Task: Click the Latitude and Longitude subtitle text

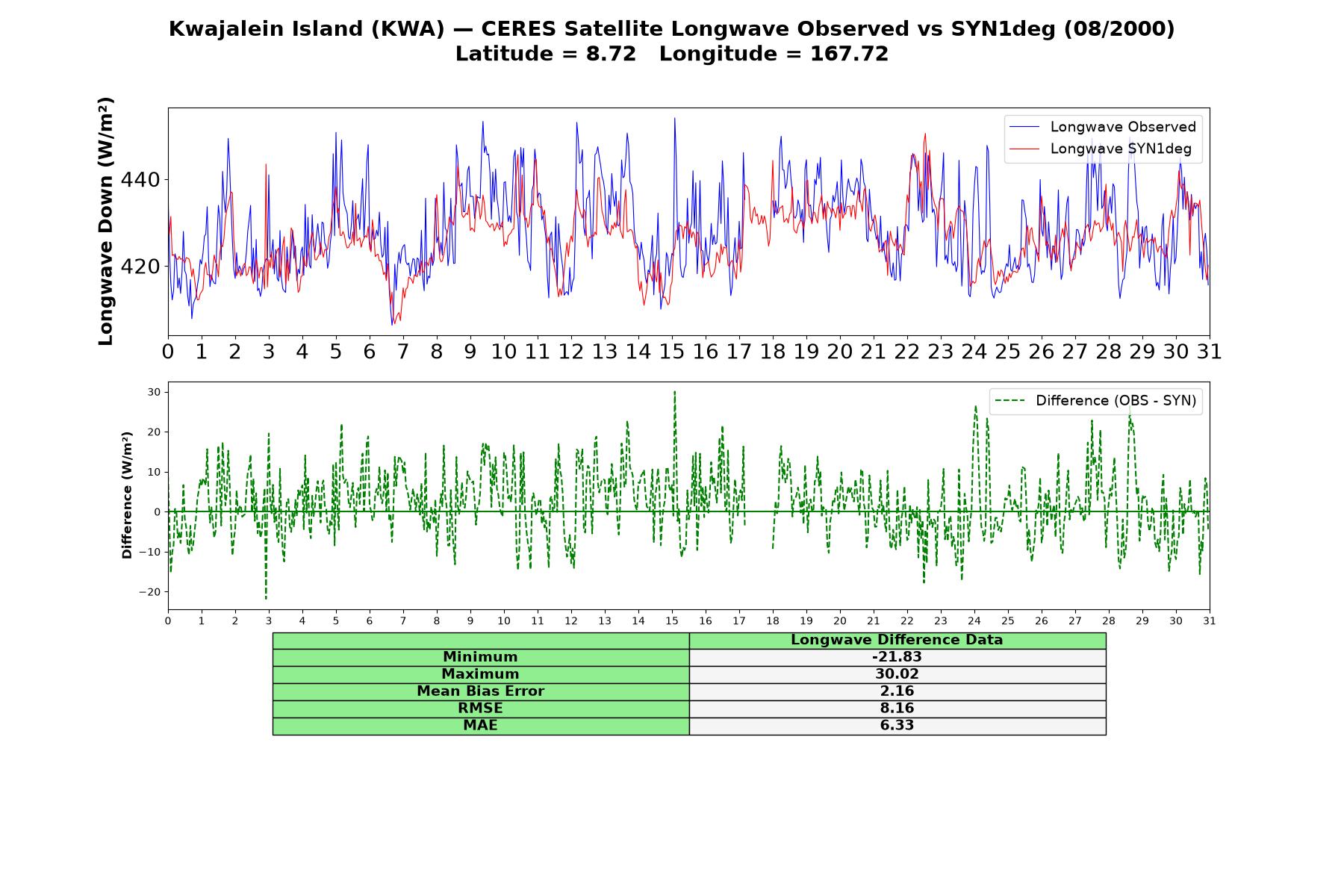Action: [x=672, y=54]
